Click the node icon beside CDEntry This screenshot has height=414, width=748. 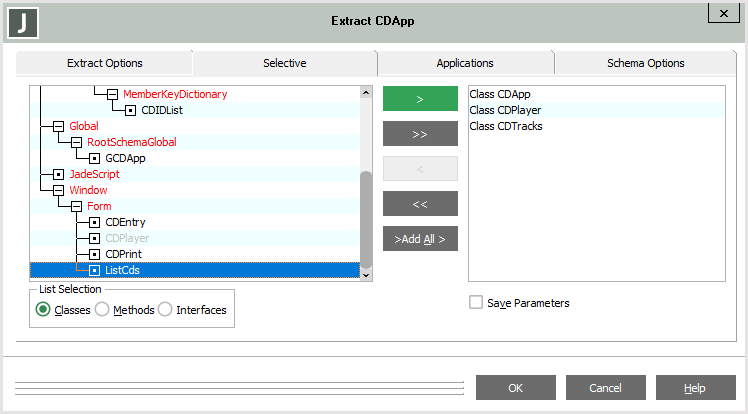[x=94, y=222]
